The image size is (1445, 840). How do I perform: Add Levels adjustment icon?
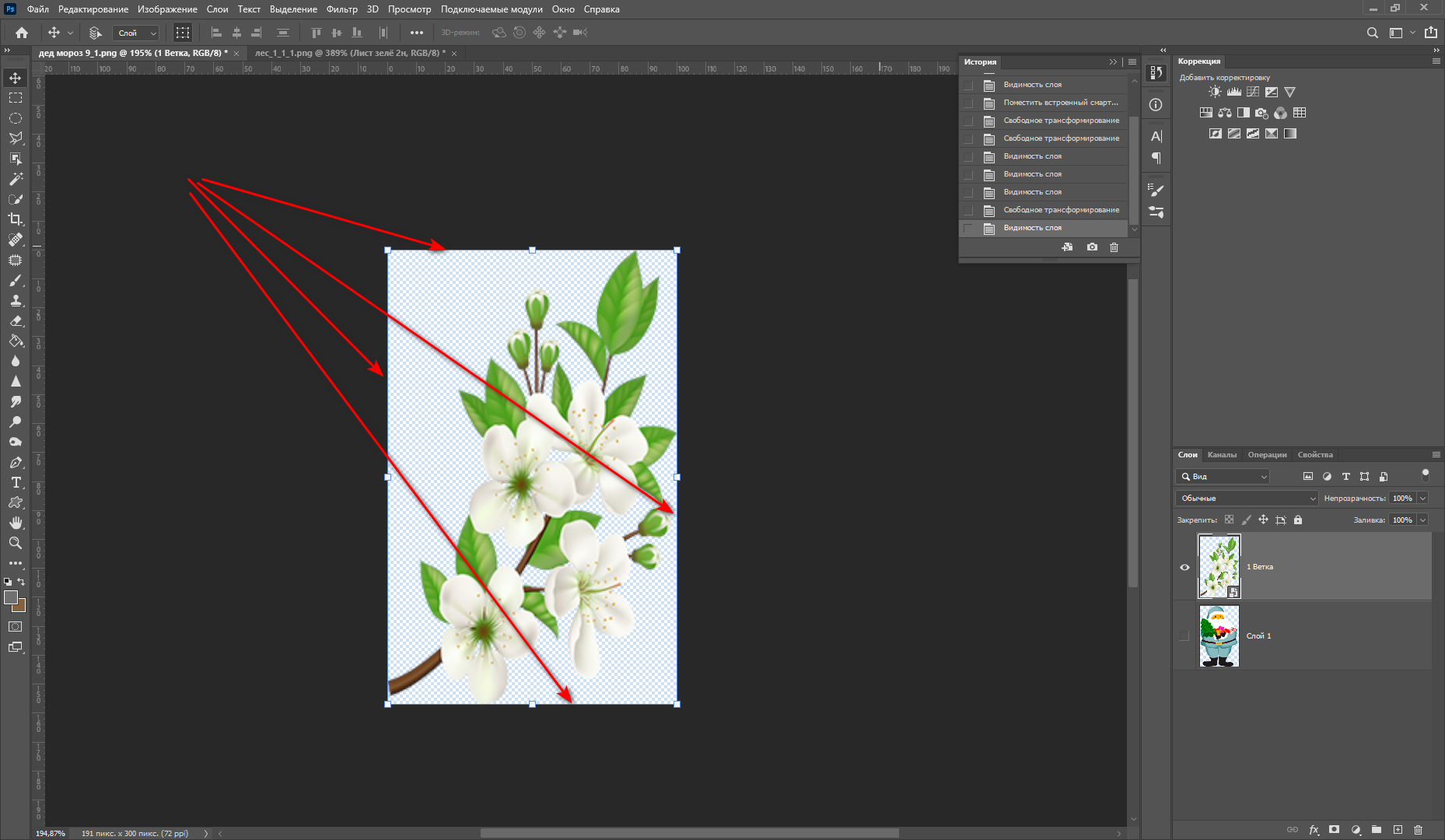[1234, 92]
